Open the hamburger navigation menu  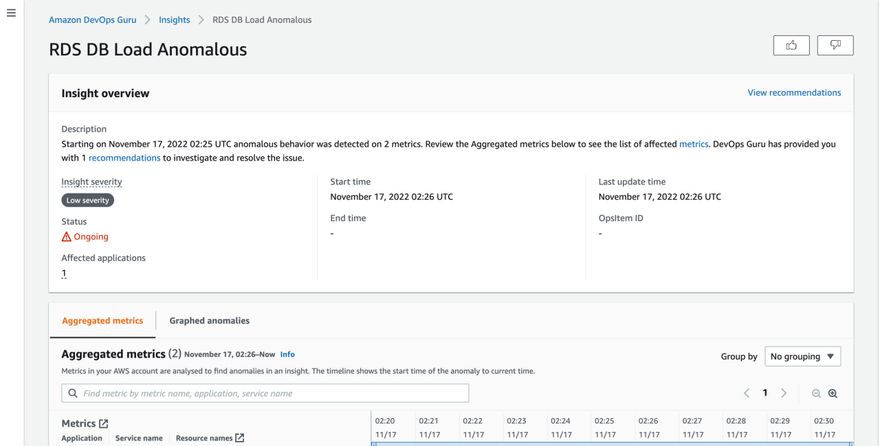click(11, 13)
